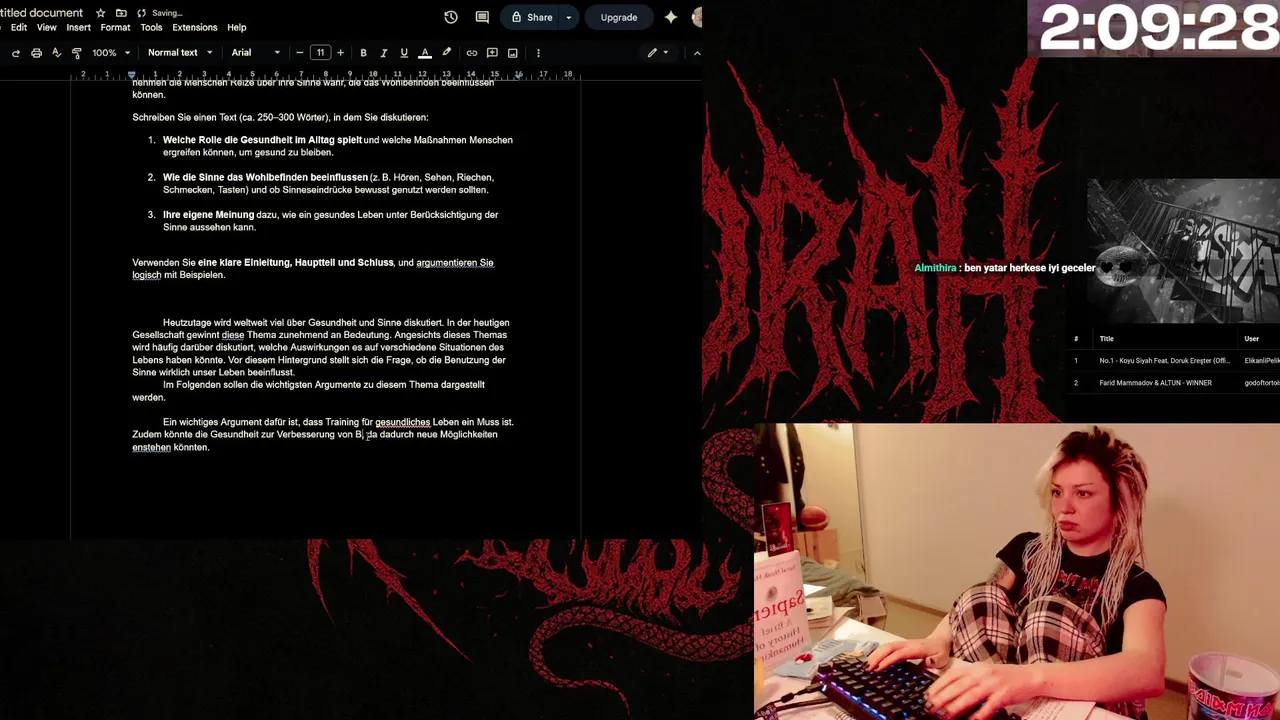
Task: Expand the Share options arrow
Action: click(569, 17)
